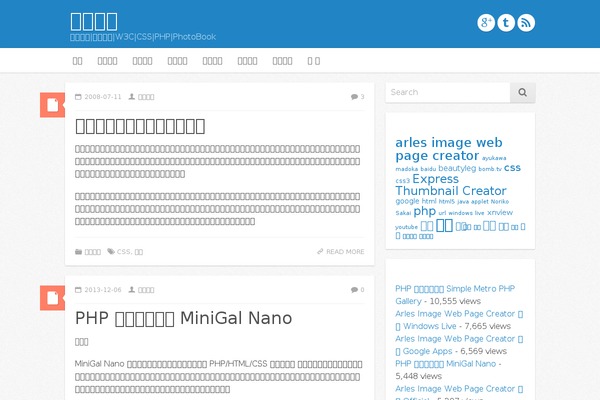Click the 'php' tag in tag cloud

coord(424,211)
